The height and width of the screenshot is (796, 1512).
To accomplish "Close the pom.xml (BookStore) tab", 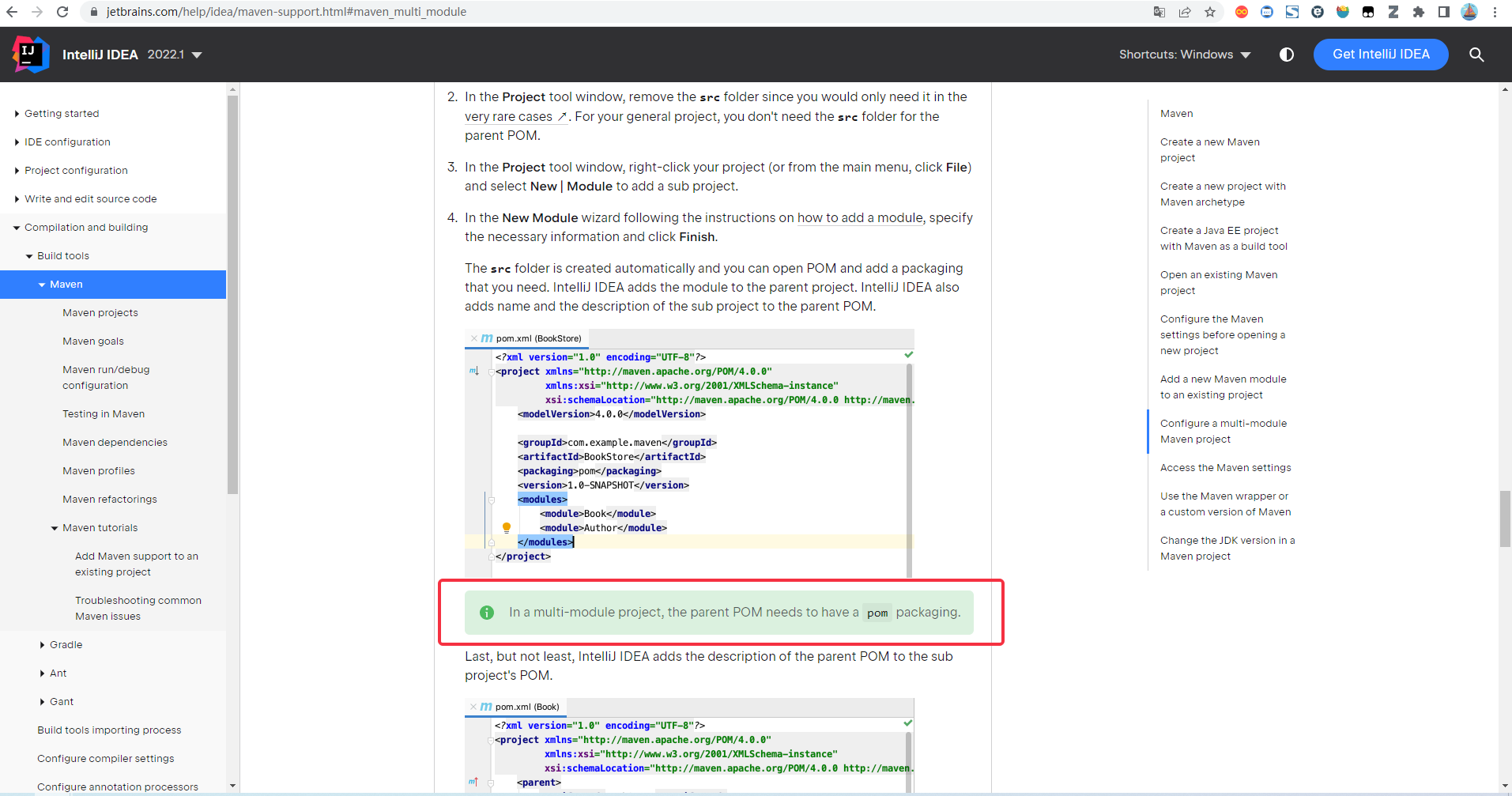I will 473,338.
